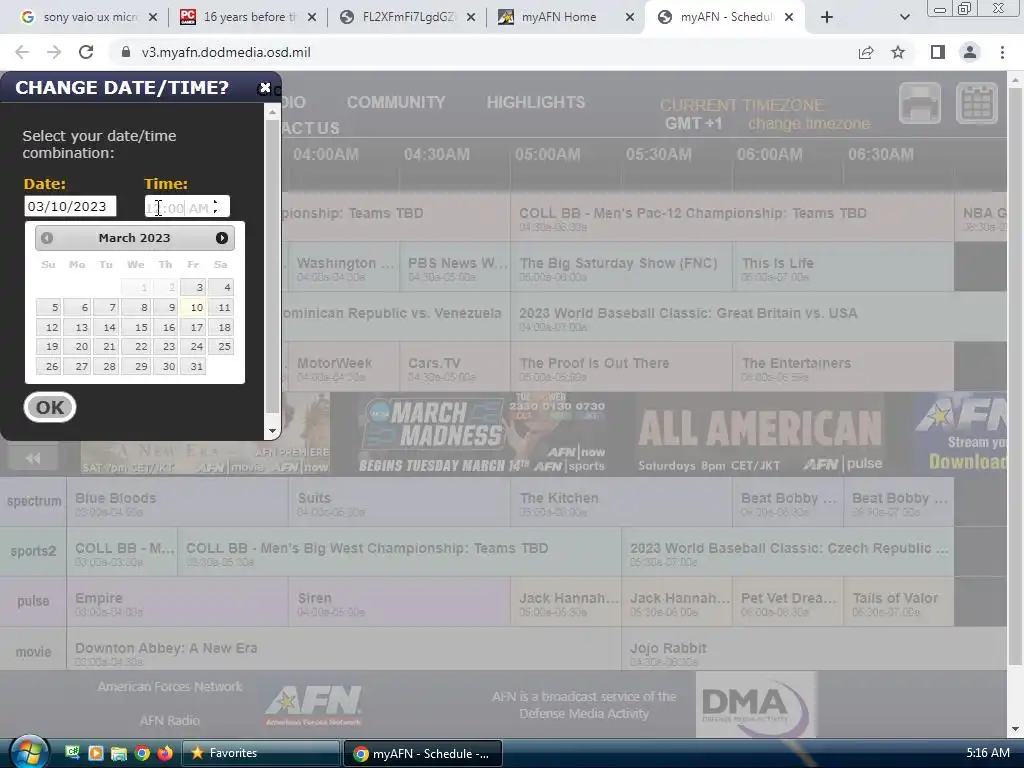Switch to the 16 years before tab
This screenshot has height=768, width=1024.
[x=248, y=17]
